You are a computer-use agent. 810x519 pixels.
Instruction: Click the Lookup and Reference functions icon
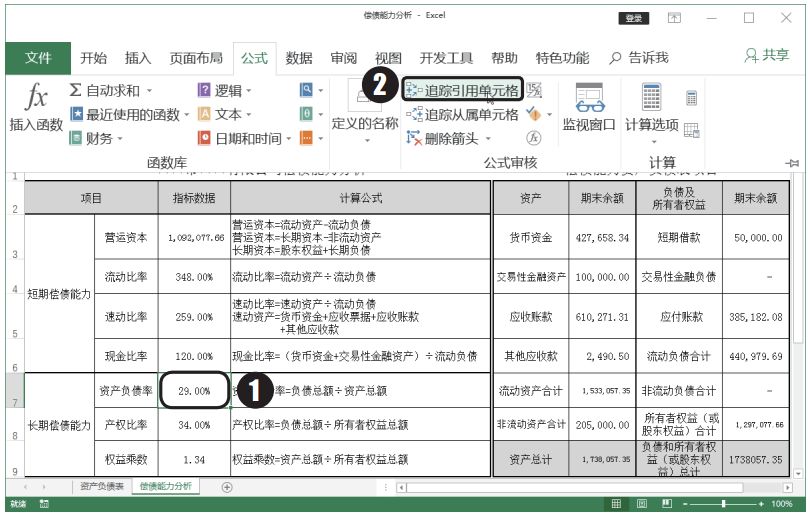click(x=306, y=90)
